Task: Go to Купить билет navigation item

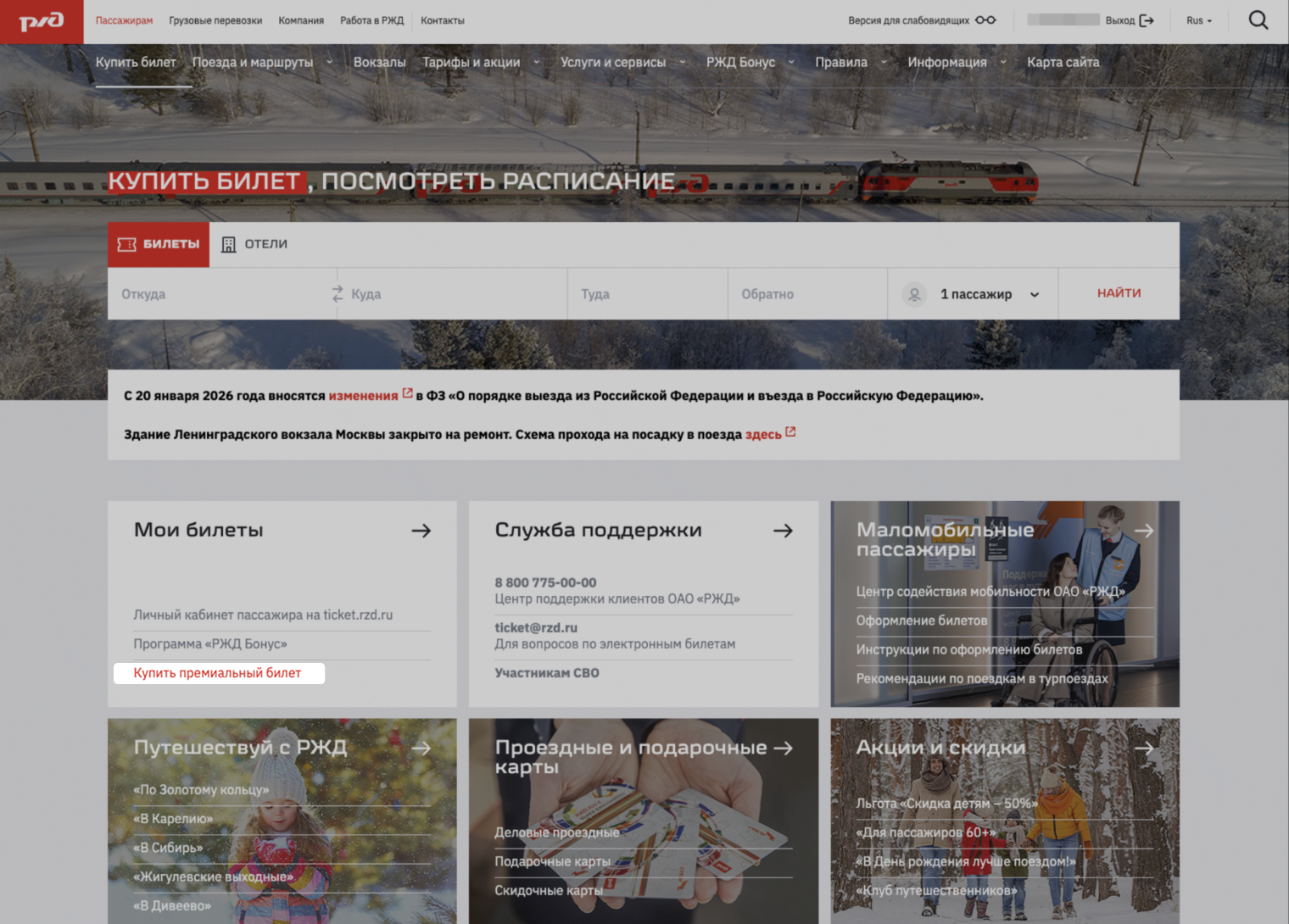Action: tap(136, 62)
